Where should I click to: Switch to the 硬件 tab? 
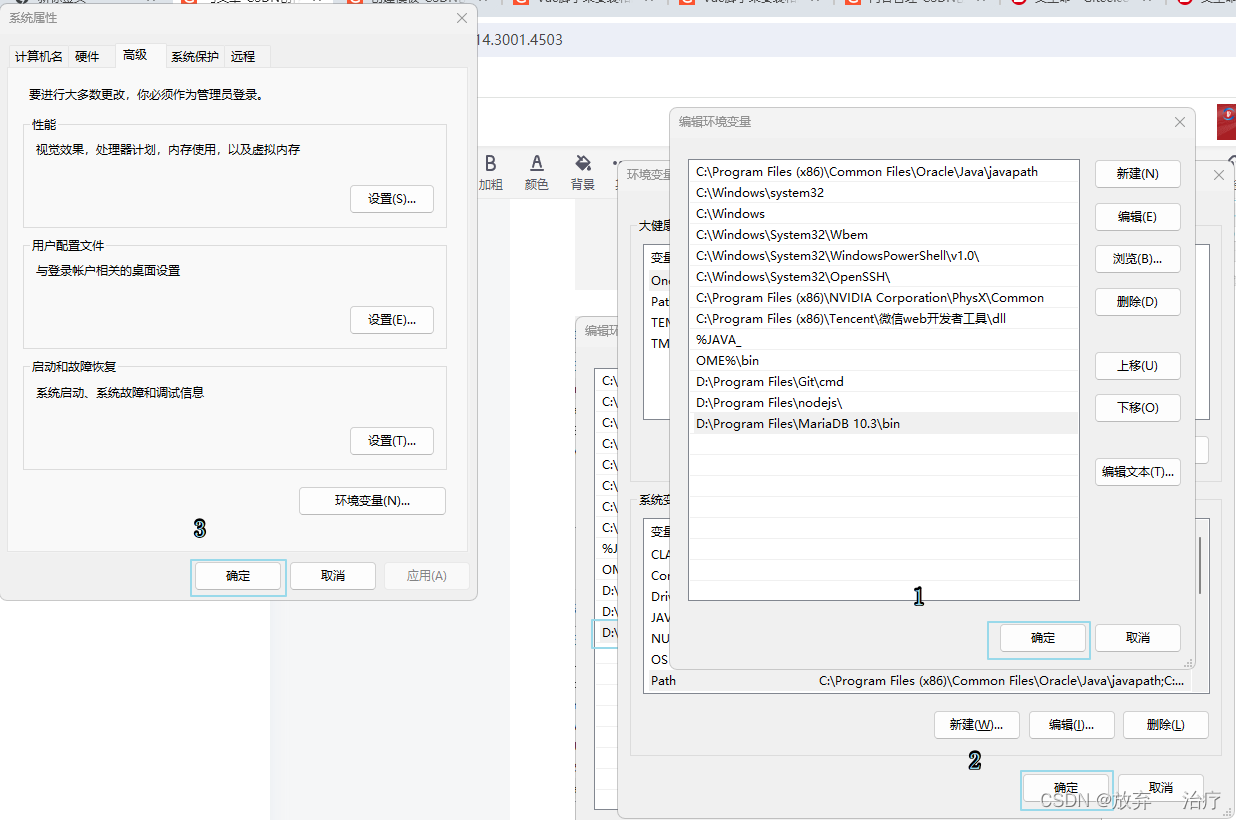point(88,56)
